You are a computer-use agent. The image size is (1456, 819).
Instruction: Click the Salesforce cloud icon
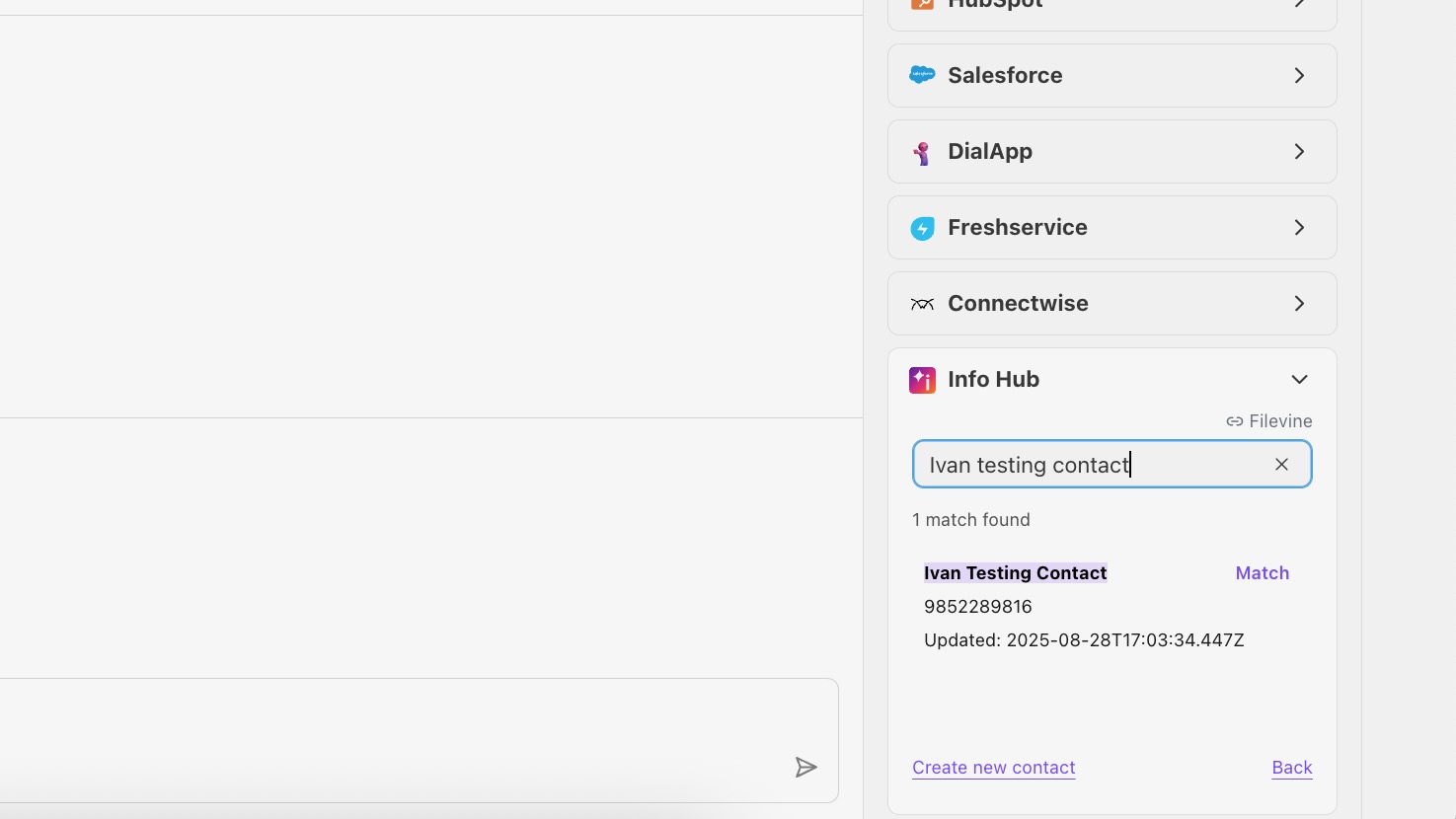coord(922,75)
